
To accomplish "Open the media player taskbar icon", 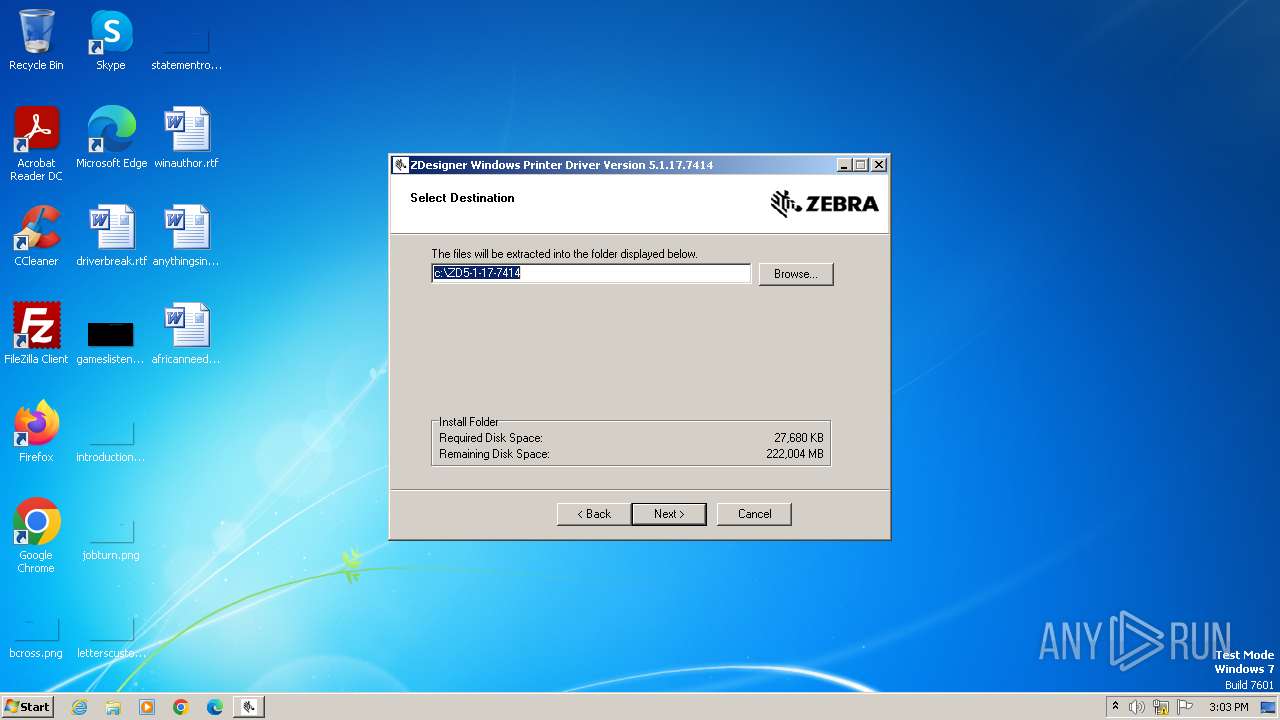I will pos(147,707).
